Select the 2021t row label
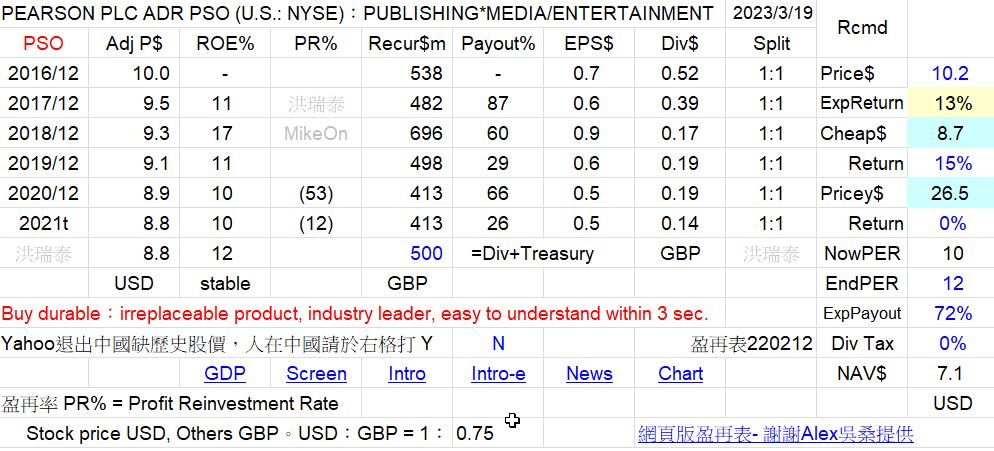The height and width of the screenshot is (451, 994). click(44, 223)
